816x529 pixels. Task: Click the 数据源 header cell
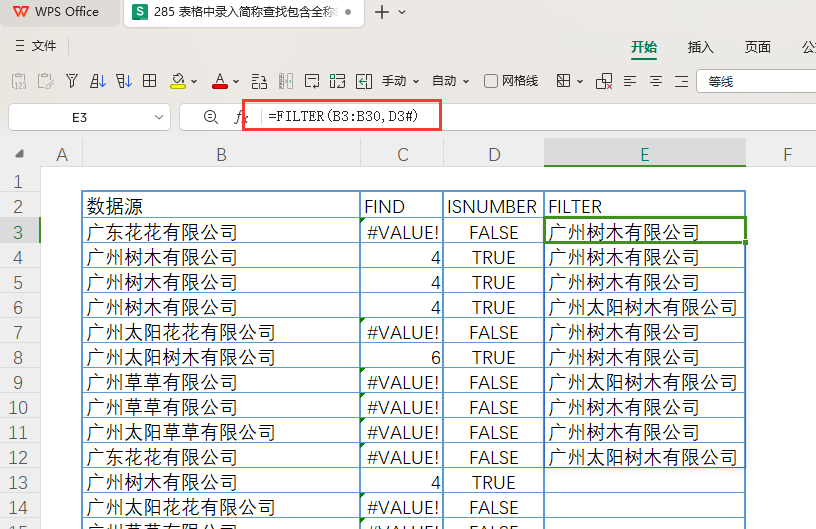[221, 205]
